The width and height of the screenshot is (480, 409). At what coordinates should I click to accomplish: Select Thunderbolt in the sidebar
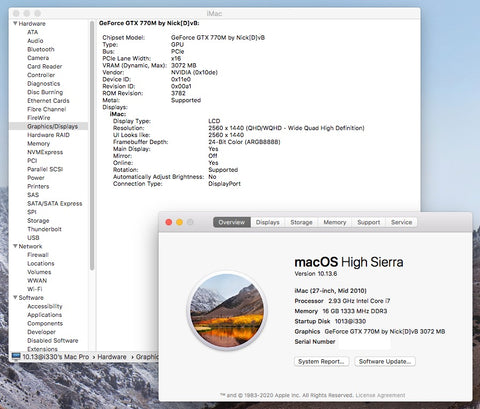pyautogui.click(x=44, y=229)
